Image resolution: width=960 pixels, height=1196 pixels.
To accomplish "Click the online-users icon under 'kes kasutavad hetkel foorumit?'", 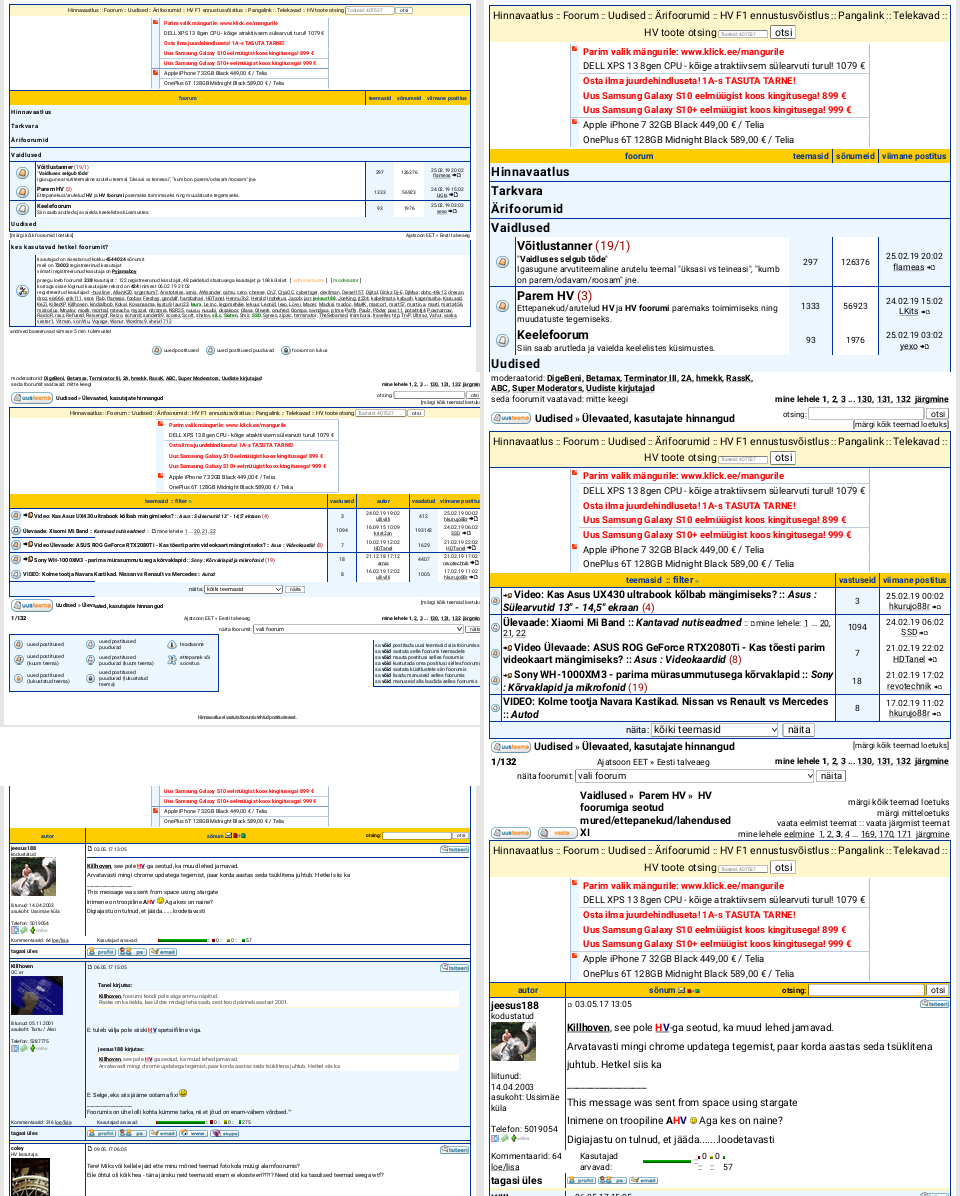I will [x=22, y=291].
